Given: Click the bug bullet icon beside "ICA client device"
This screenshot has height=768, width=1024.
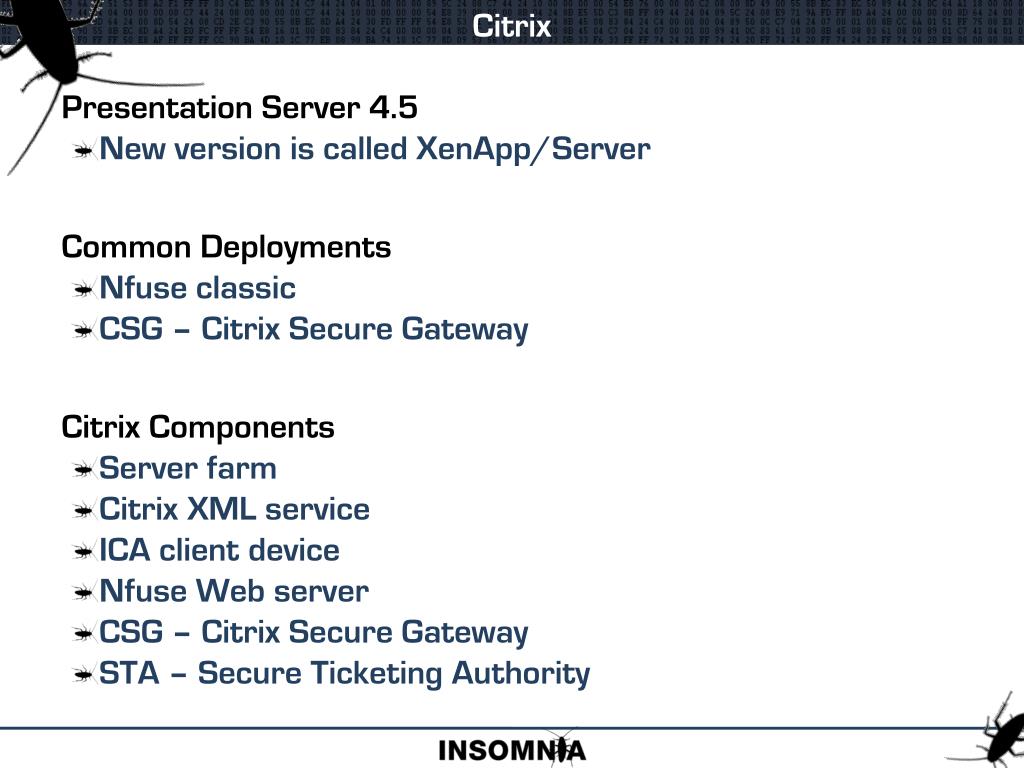Looking at the screenshot, I should point(83,552).
